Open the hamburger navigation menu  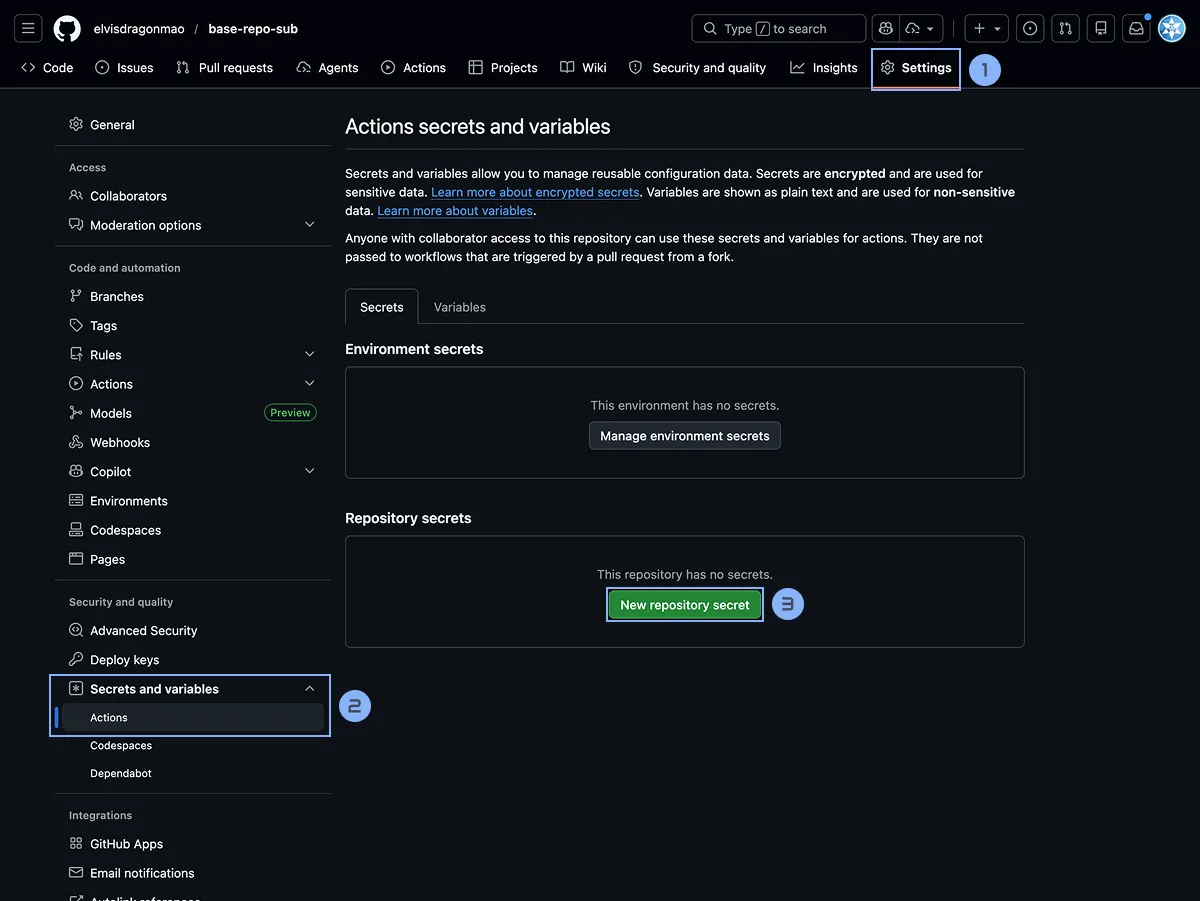tap(28, 28)
